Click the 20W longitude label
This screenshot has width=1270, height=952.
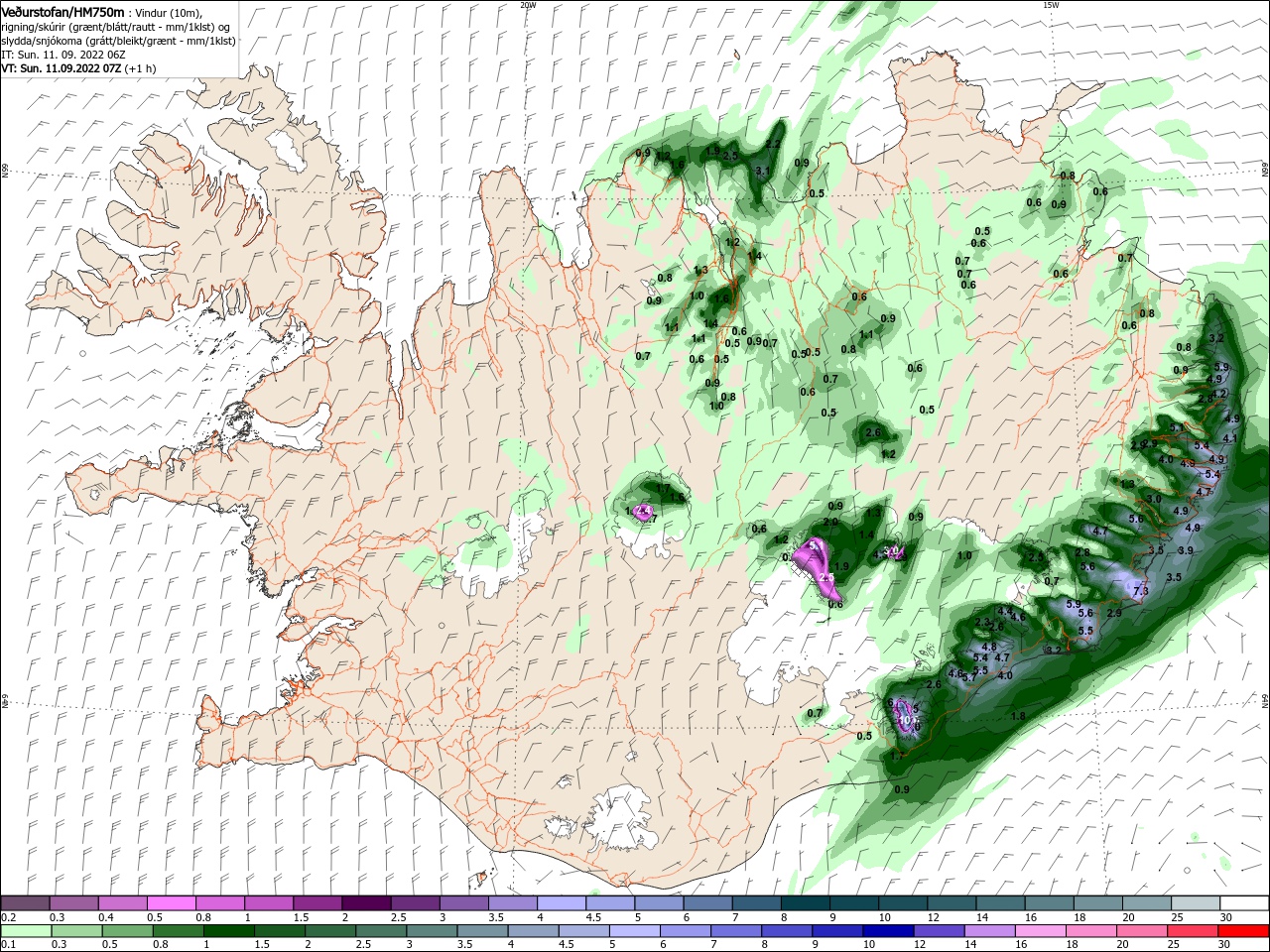(x=528, y=5)
